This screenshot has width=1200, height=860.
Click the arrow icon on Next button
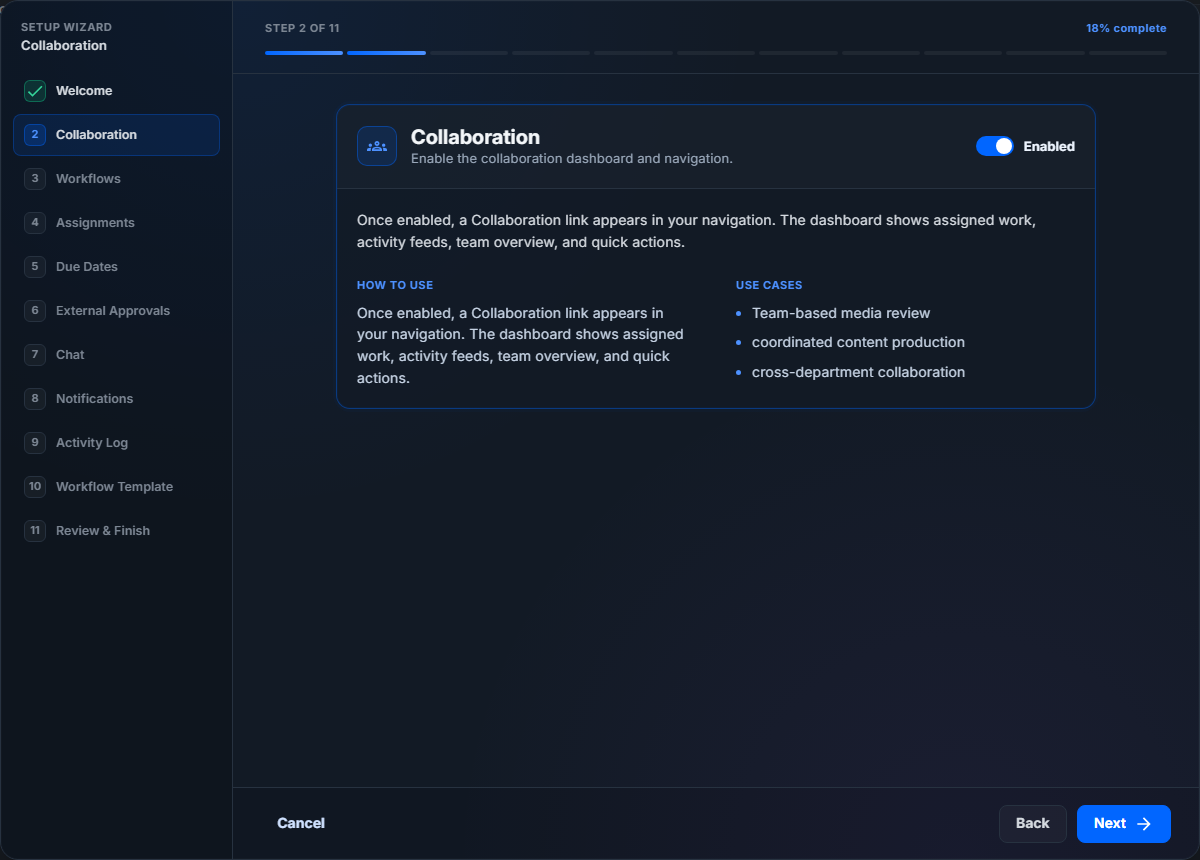tap(1145, 824)
